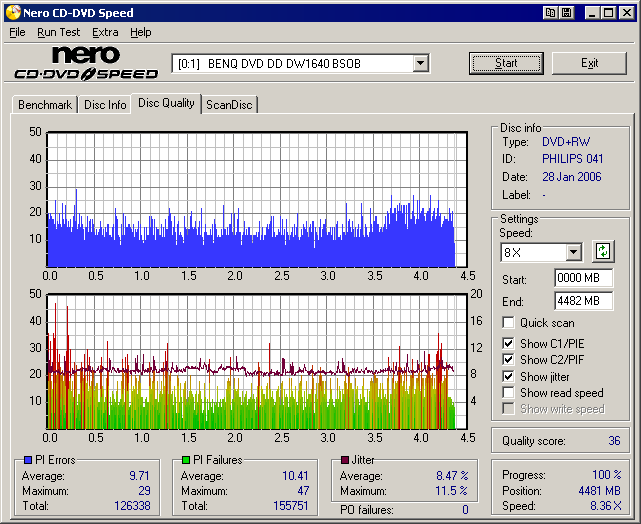This screenshot has width=641, height=524.
Task: Open the BENQ drive selection dropdown
Action: [x=420, y=63]
